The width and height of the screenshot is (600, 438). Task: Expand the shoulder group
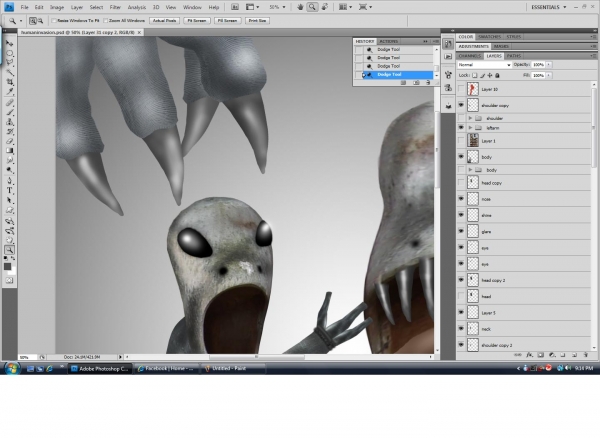(x=470, y=118)
